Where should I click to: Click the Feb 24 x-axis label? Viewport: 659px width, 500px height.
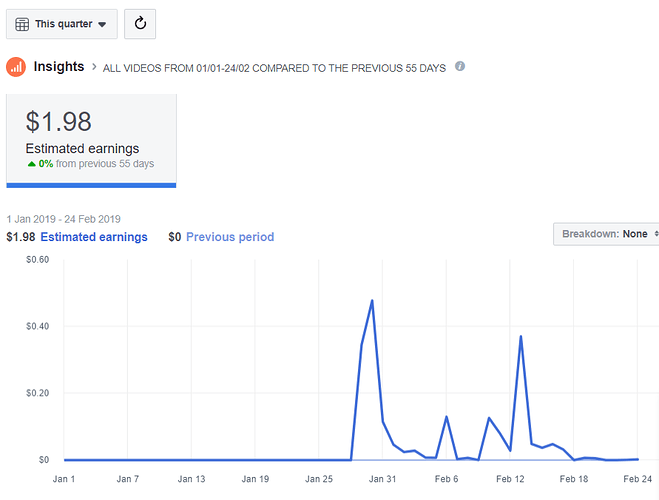coord(638,479)
